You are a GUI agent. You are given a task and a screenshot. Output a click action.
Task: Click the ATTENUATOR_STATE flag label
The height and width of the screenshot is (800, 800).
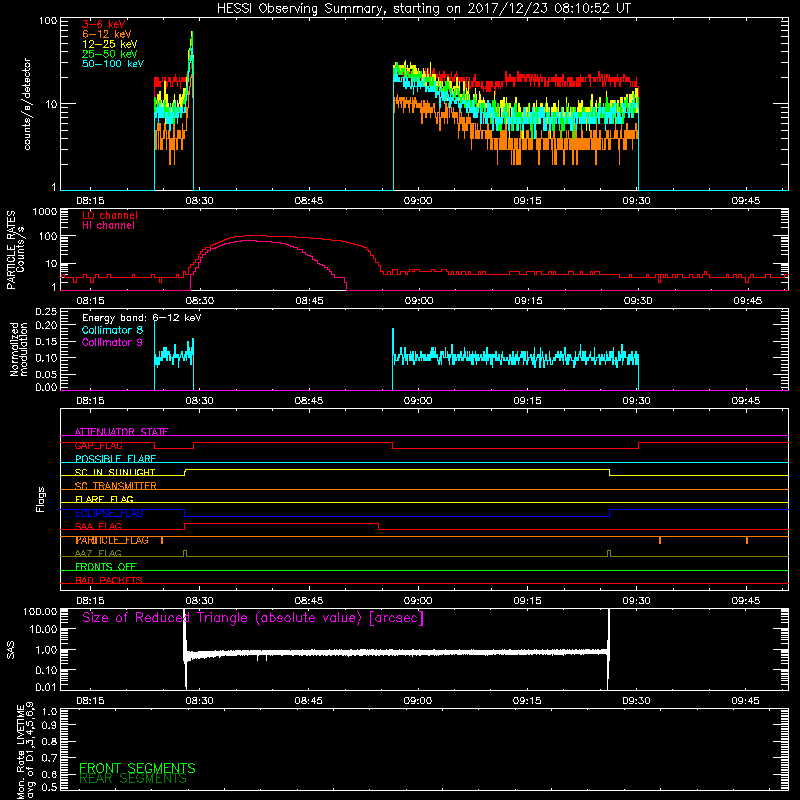tap(121, 432)
